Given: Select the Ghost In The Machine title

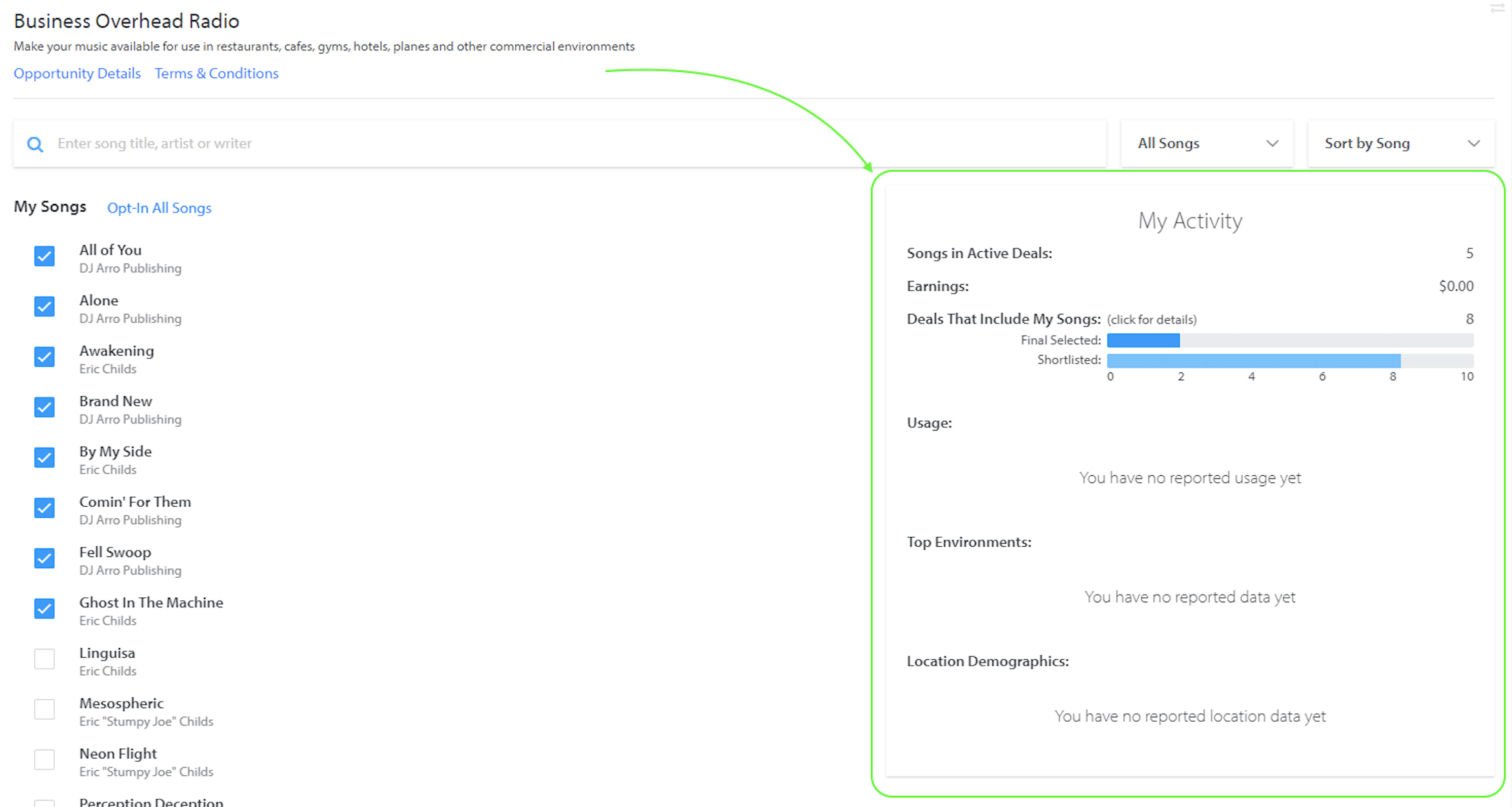Looking at the screenshot, I should (151, 602).
